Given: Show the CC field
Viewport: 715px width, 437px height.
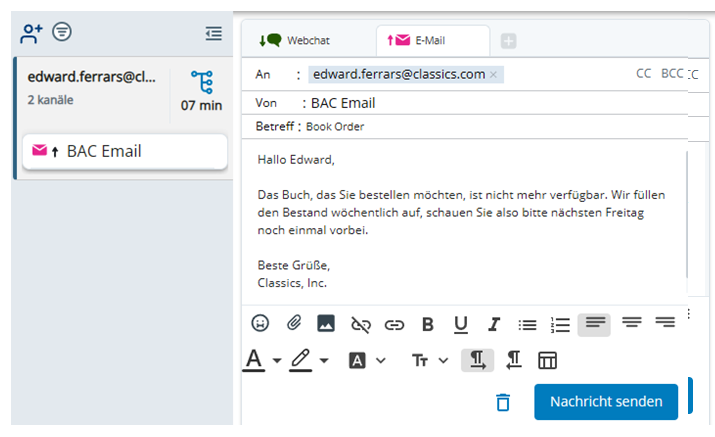Looking at the screenshot, I should tap(643, 73).
